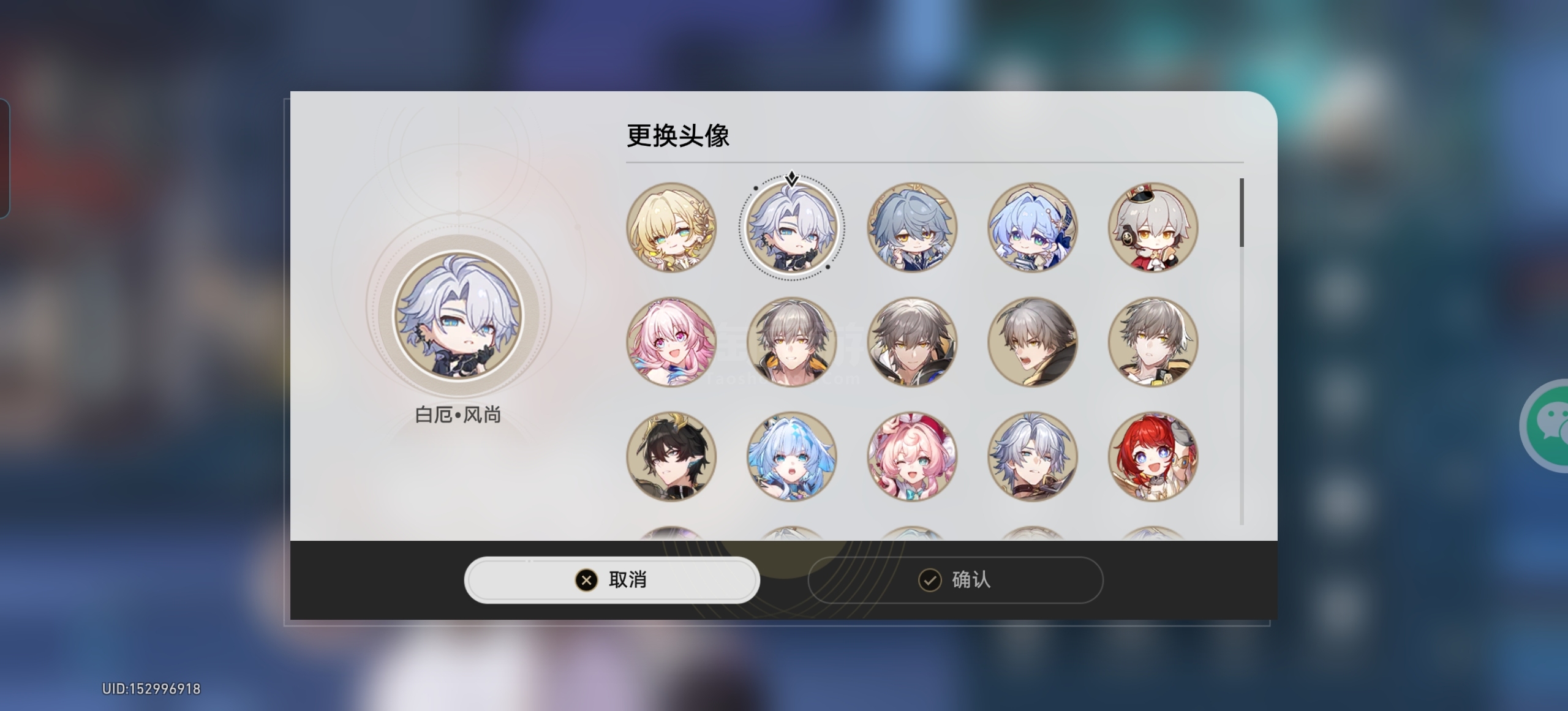This screenshot has width=1568, height=711.
Task: Choose the selected silver-haired chibi avatar
Action: (791, 227)
